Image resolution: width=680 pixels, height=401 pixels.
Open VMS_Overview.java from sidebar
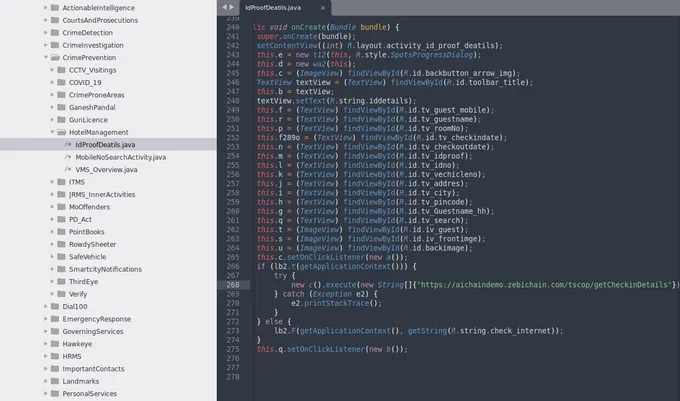pos(106,170)
